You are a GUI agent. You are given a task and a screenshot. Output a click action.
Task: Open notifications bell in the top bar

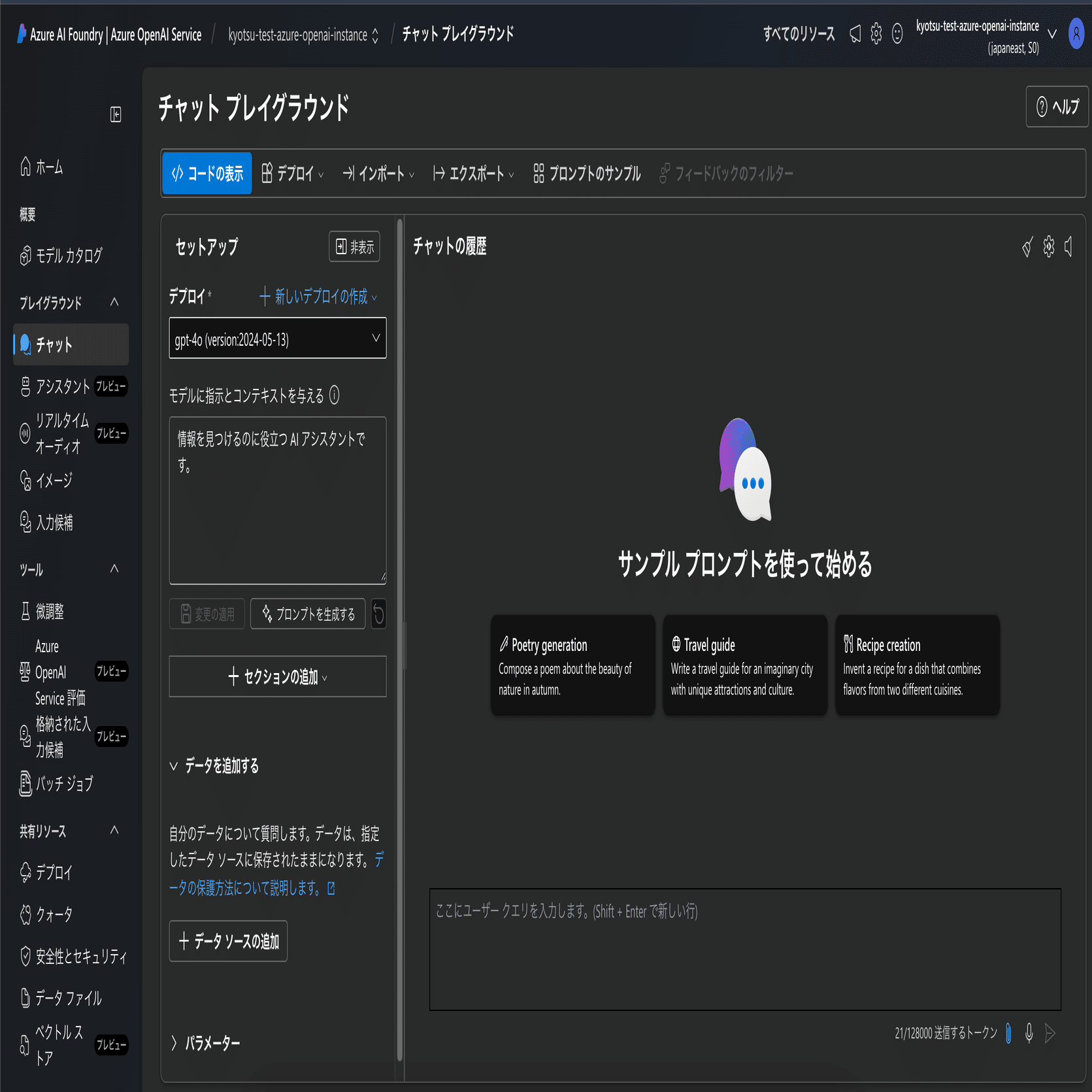(855, 35)
